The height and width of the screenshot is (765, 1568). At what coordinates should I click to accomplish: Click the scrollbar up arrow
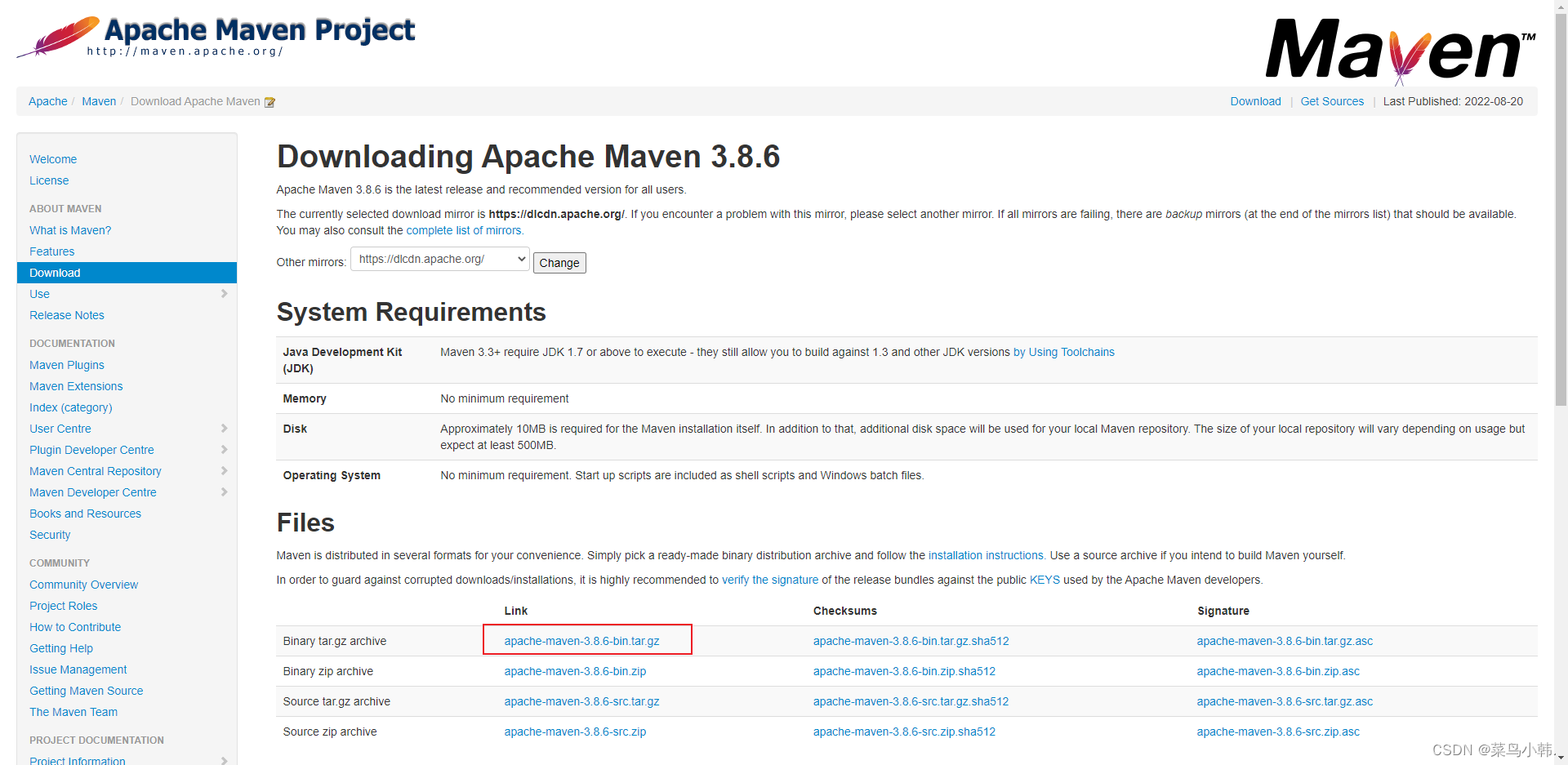tap(1561, 7)
